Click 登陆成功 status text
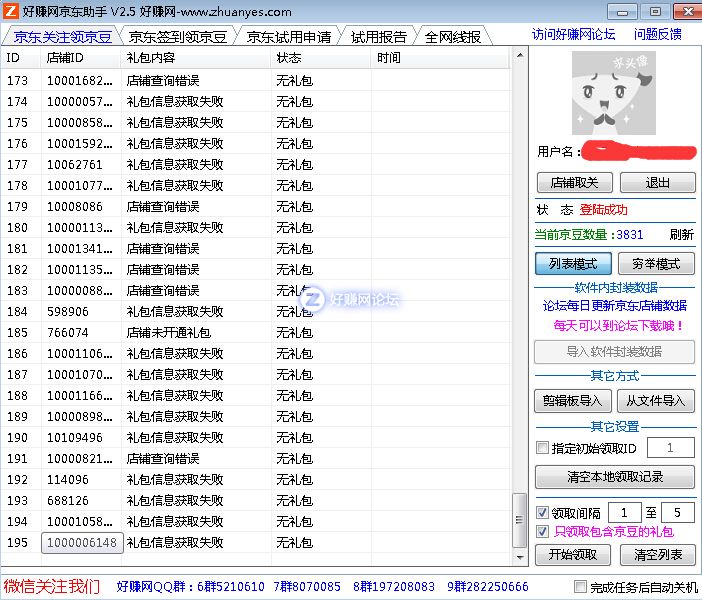This screenshot has height=600, width=702. [x=604, y=210]
